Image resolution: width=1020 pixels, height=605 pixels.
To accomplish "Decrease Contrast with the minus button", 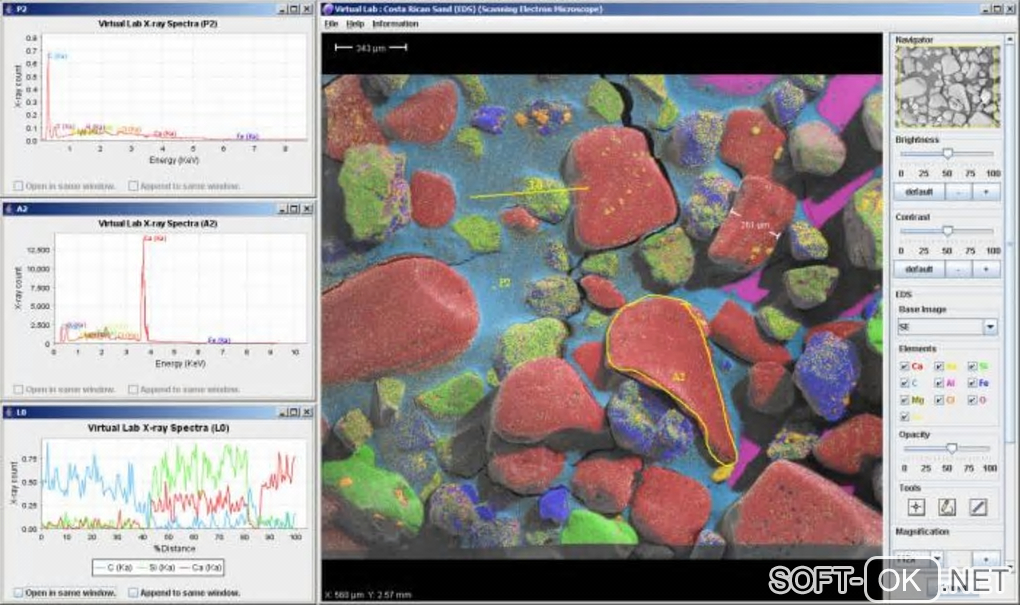I will (958, 269).
